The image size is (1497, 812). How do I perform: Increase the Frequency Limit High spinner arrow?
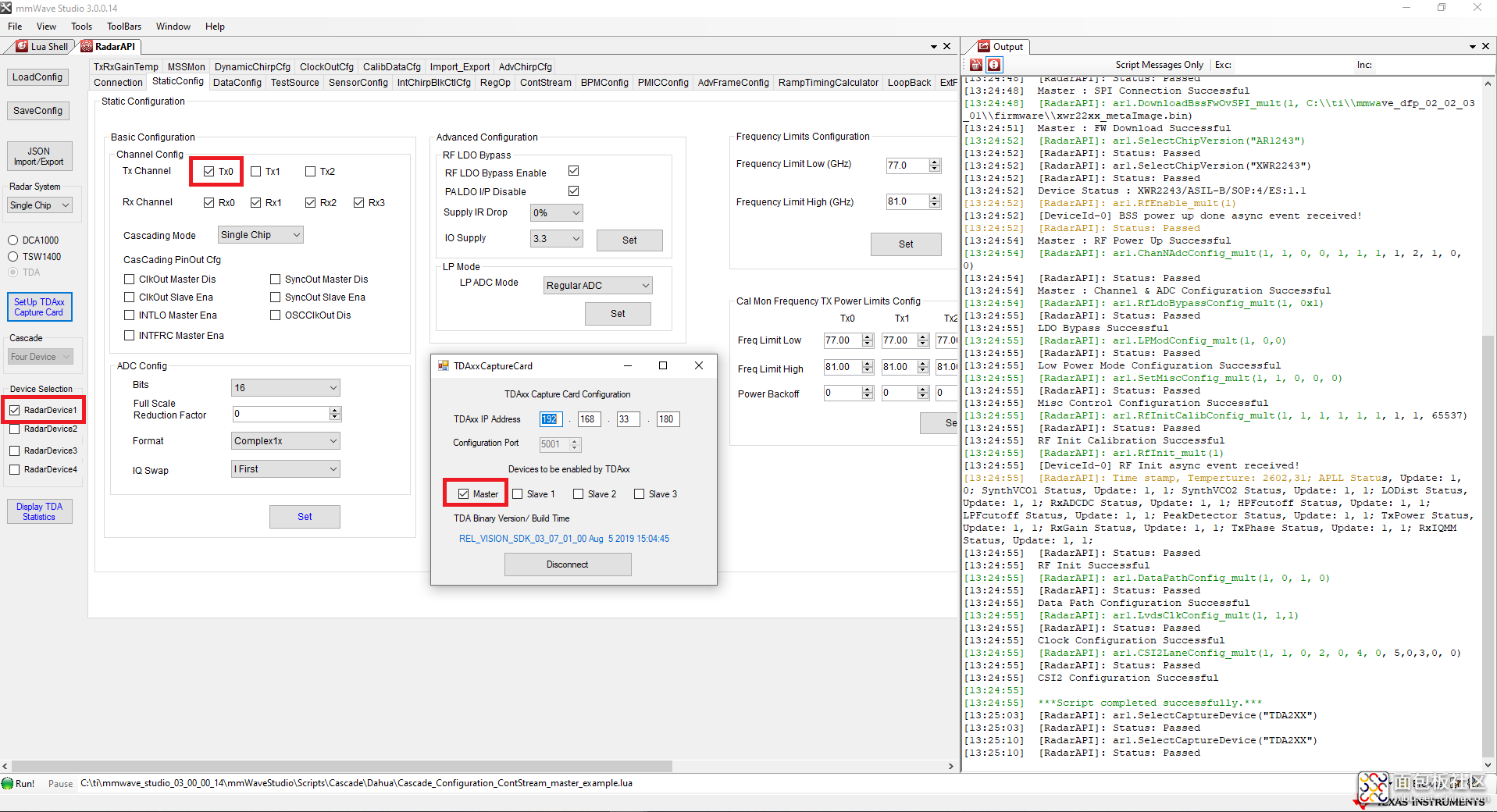click(935, 198)
